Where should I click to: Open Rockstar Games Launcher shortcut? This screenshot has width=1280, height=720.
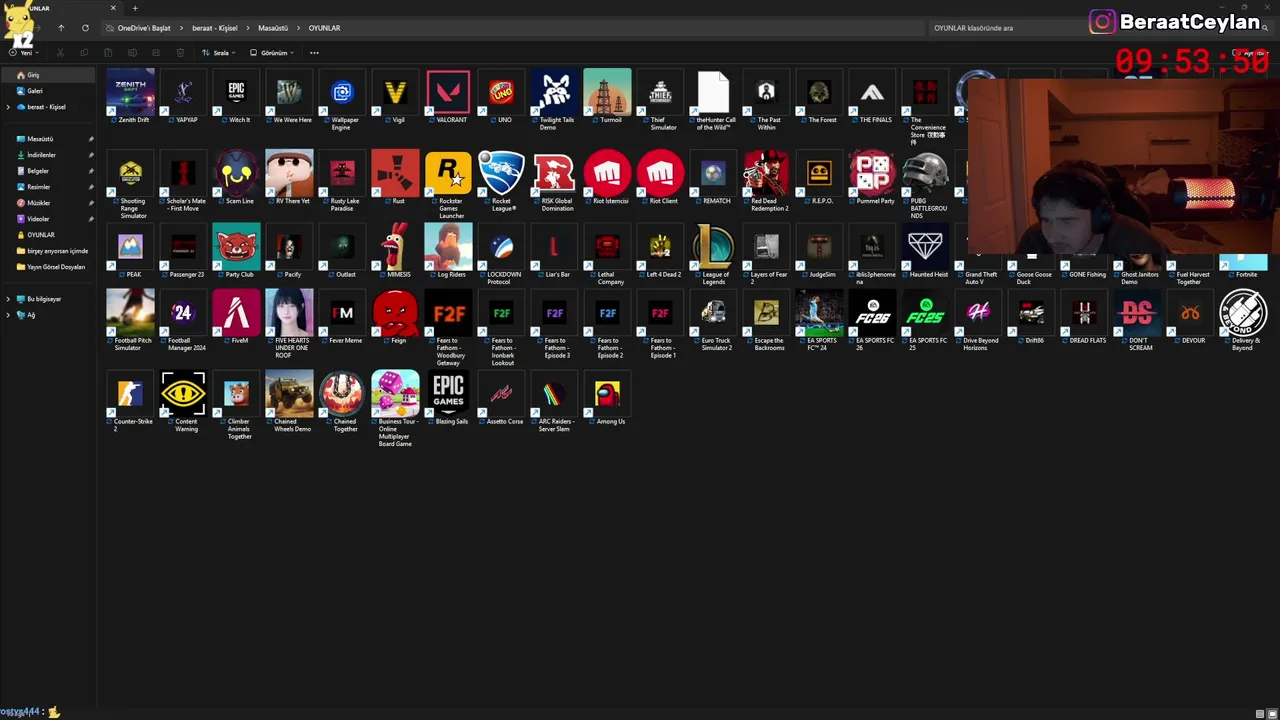click(448, 185)
